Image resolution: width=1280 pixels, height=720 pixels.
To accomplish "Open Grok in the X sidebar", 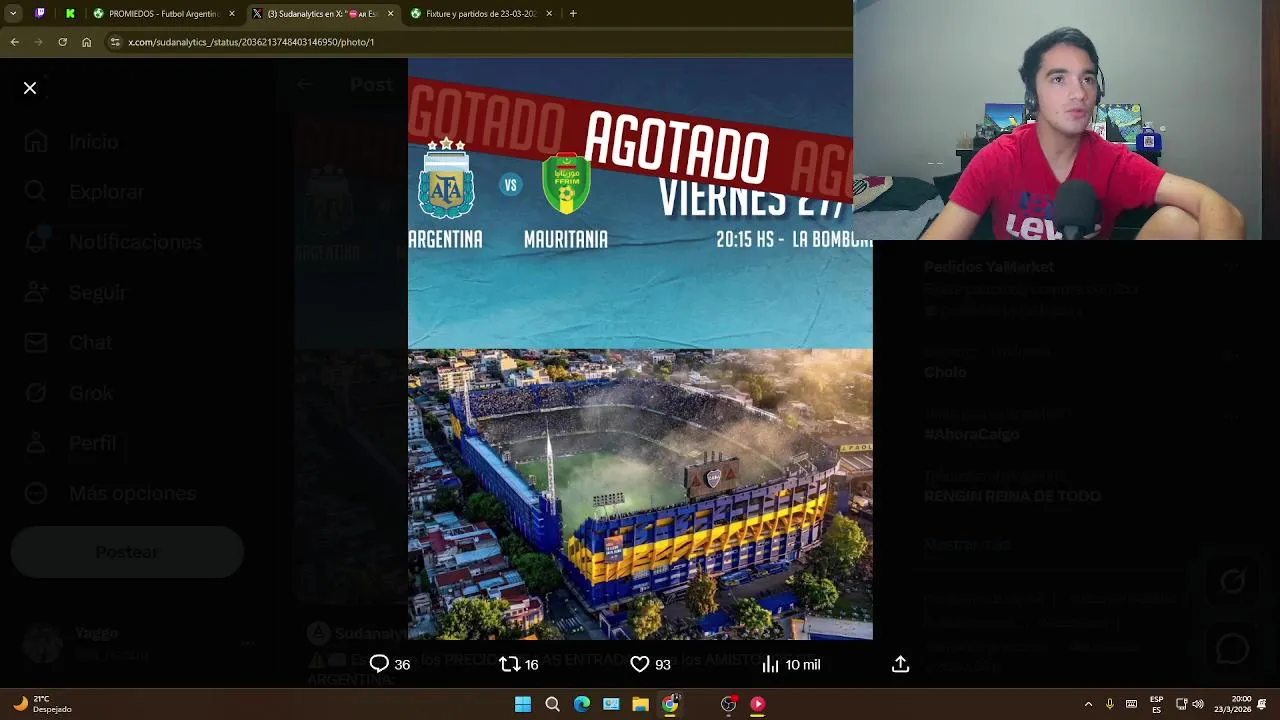I will [x=68, y=393].
